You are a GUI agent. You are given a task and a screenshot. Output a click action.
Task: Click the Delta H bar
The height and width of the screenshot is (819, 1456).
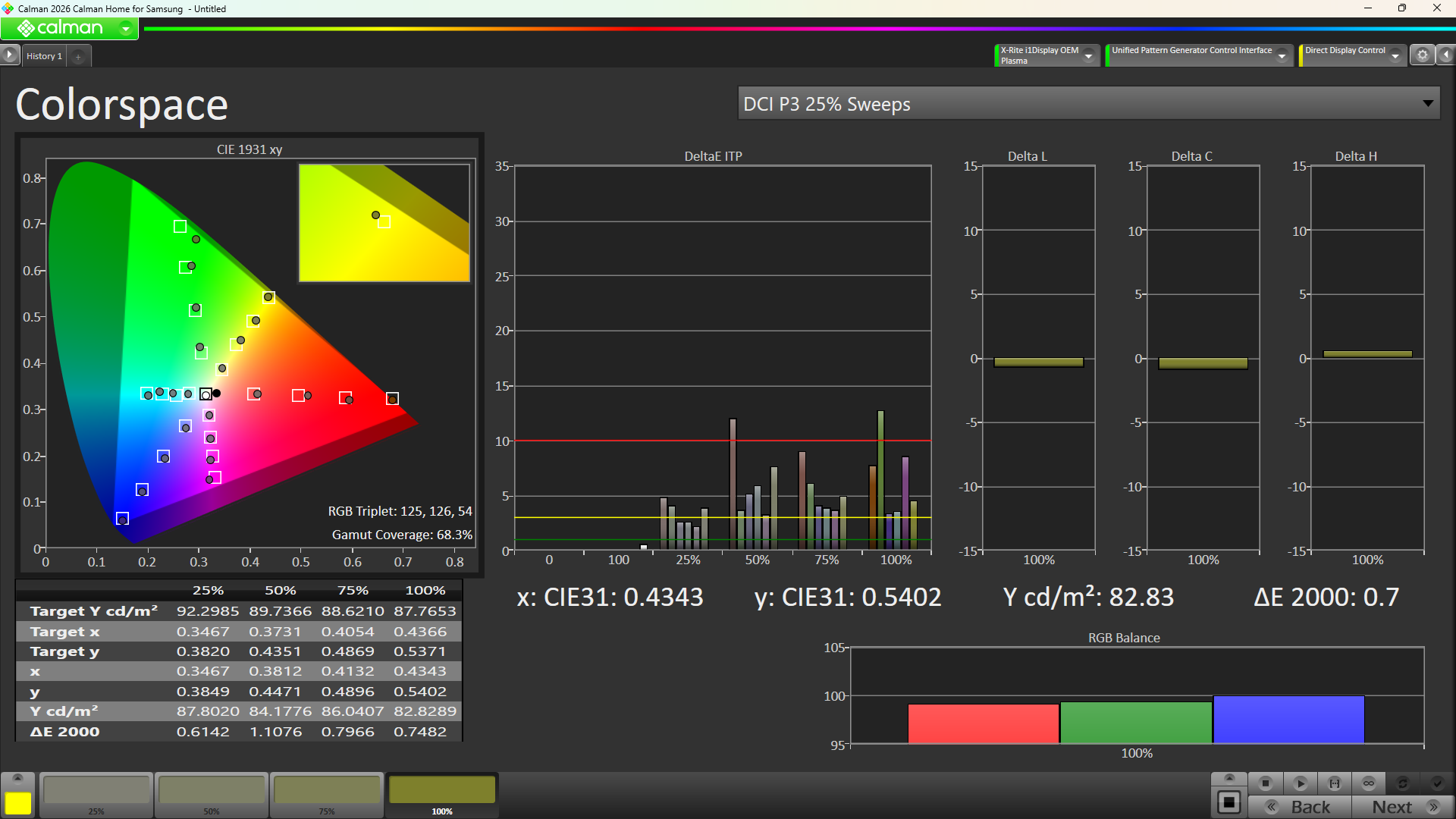pos(1368,354)
